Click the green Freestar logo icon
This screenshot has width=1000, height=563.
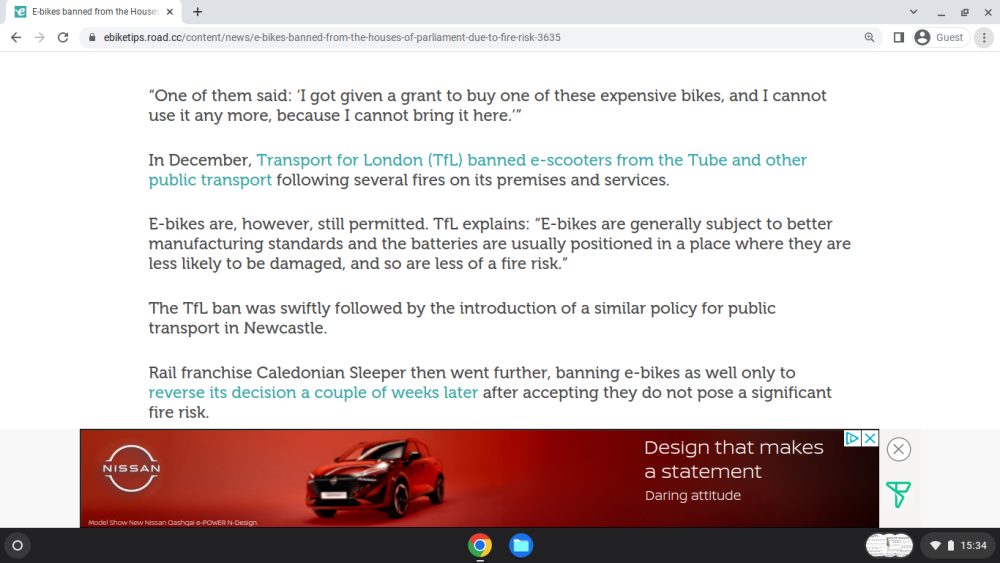point(898,494)
